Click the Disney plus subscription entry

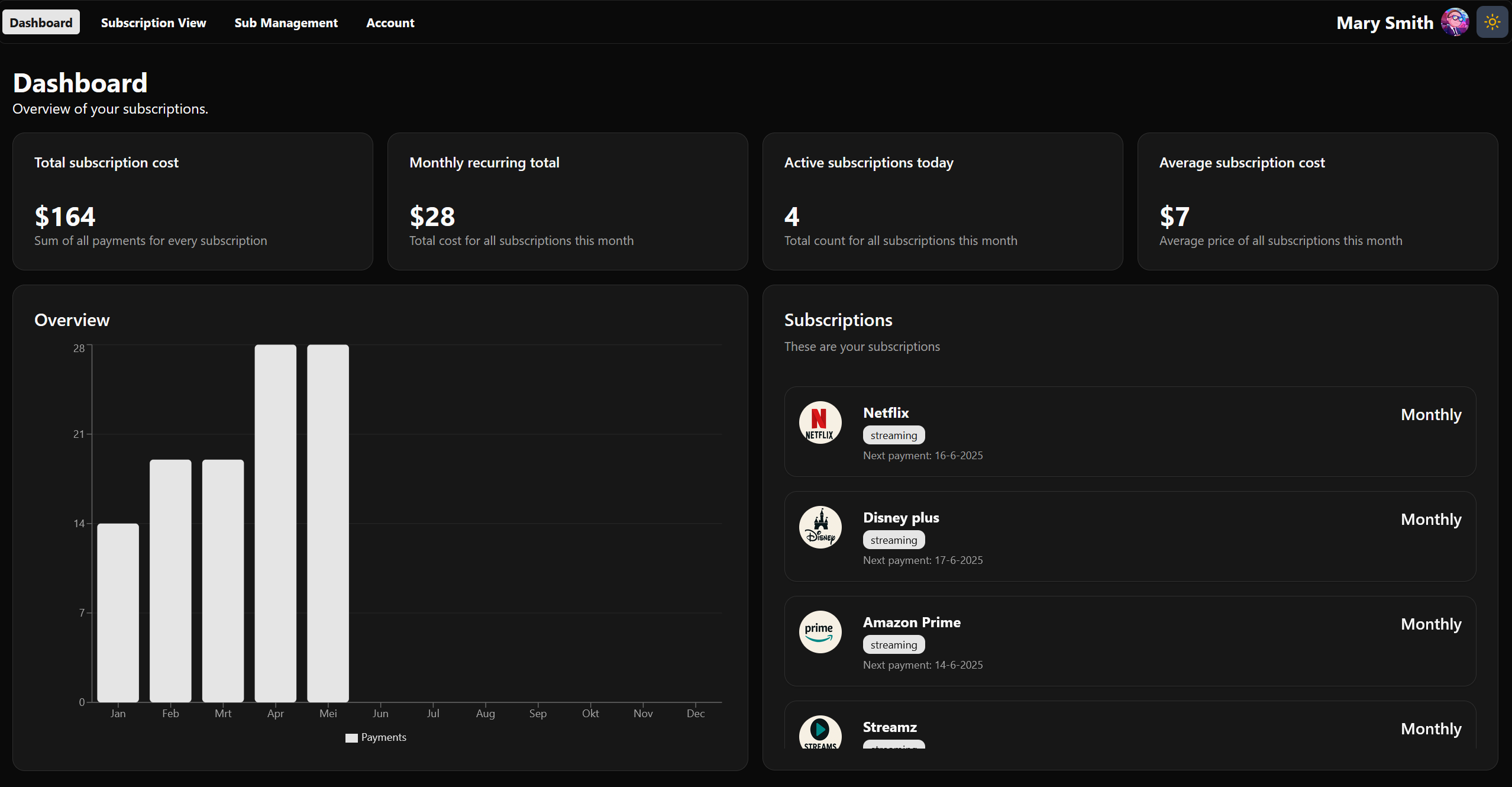(1129, 536)
